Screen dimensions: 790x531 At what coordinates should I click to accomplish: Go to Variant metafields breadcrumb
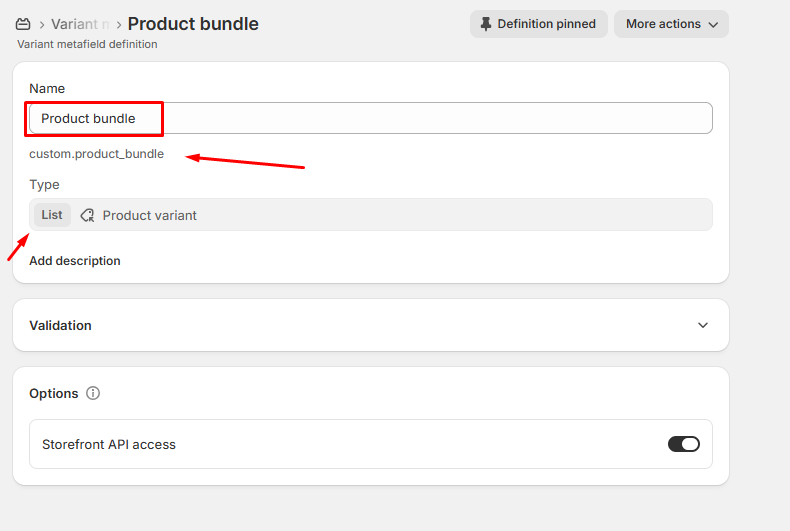click(80, 24)
